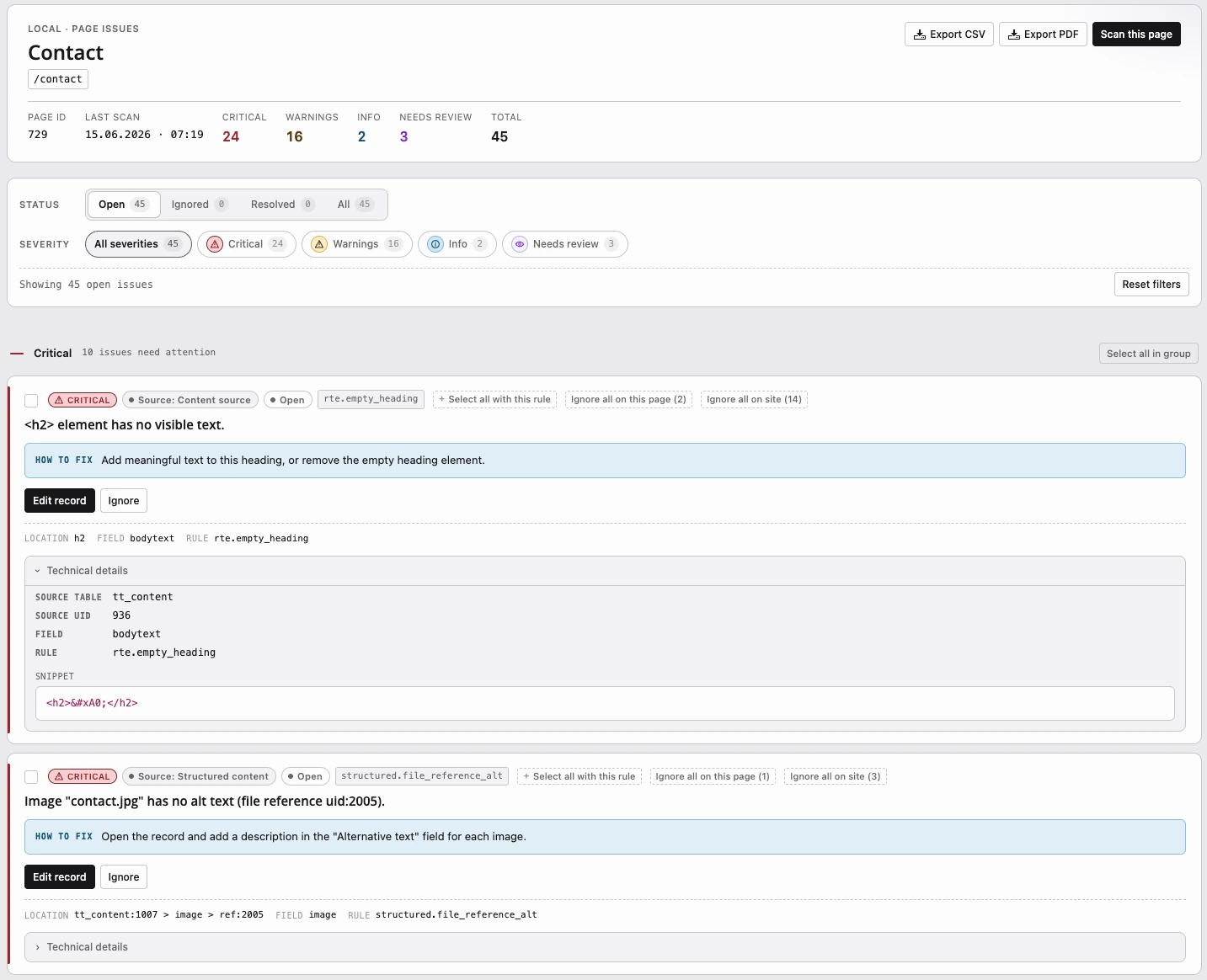This screenshot has height=980, width=1207.
Task: Click the red triangle icon on Critical filter
Action: (x=215, y=244)
